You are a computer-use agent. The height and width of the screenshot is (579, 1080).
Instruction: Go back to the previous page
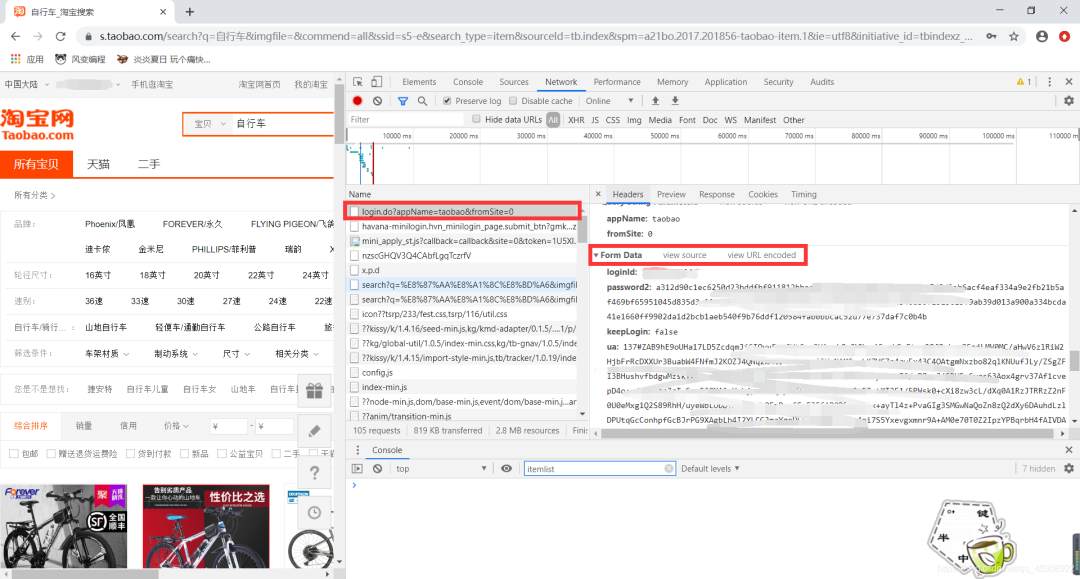click(16, 36)
